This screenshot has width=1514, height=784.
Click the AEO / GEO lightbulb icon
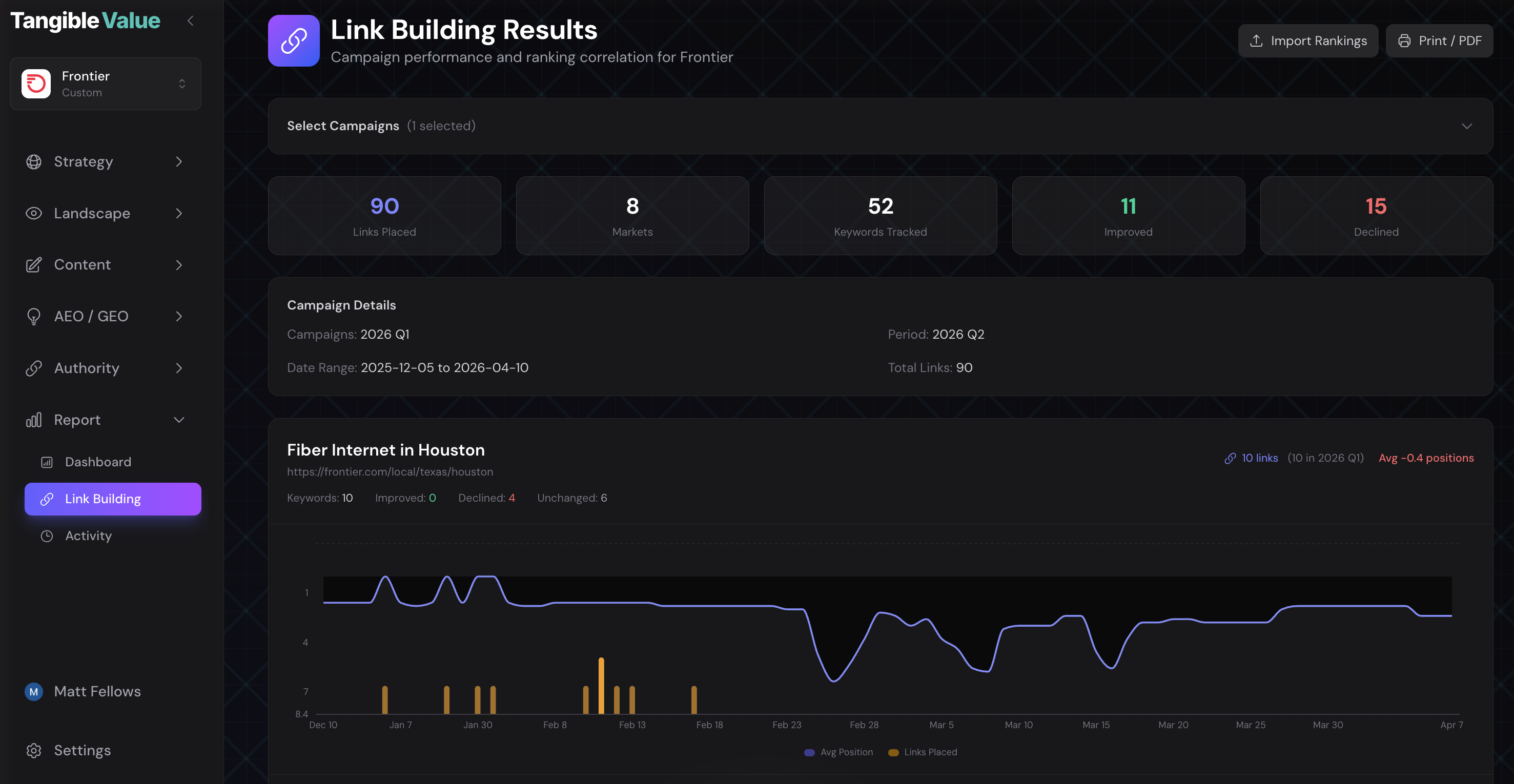coord(34,316)
